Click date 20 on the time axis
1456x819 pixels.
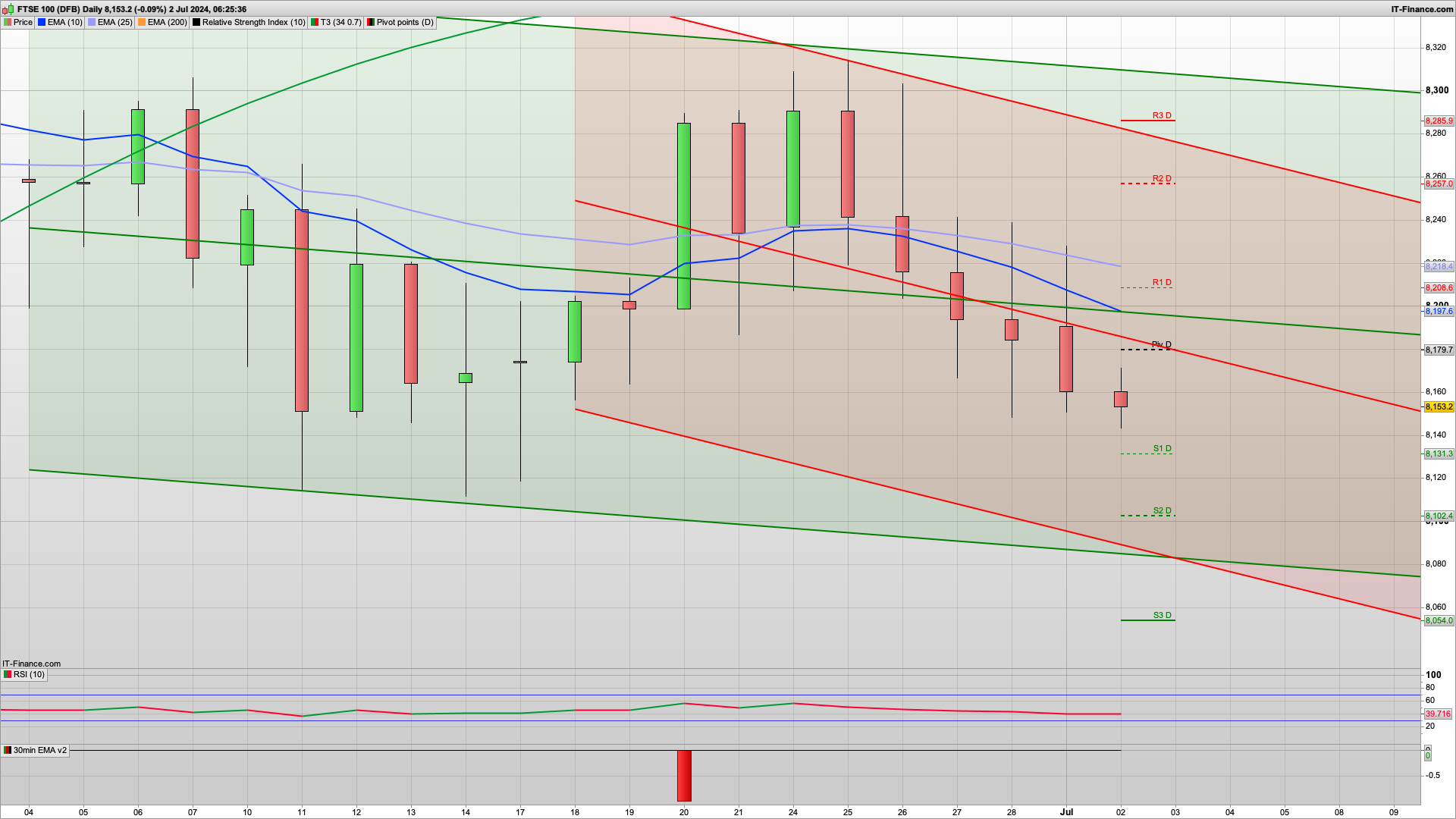click(684, 812)
